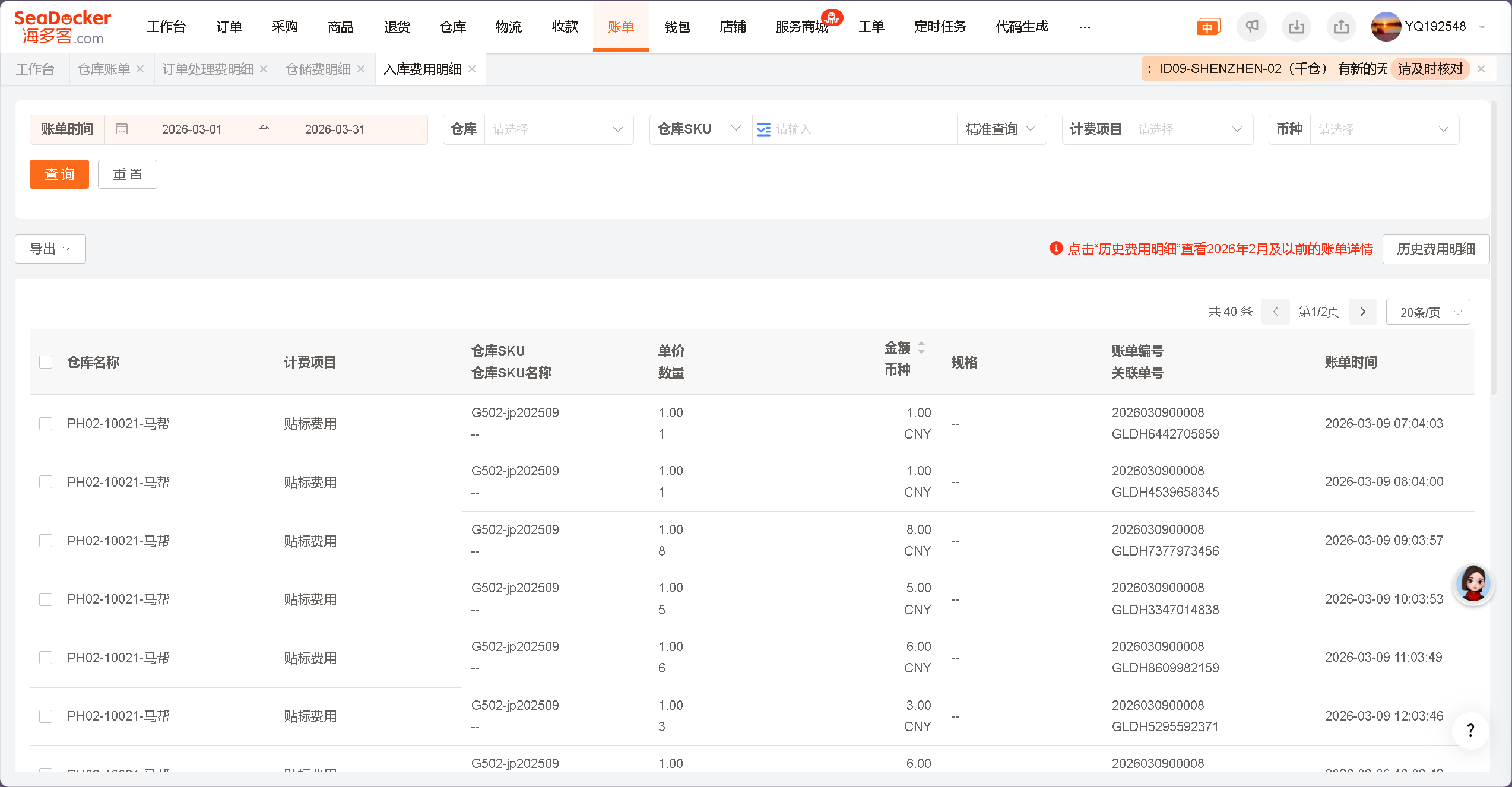This screenshot has width=1512, height=787.
Task: Sort by 金额 column arrows
Action: (921, 348)
